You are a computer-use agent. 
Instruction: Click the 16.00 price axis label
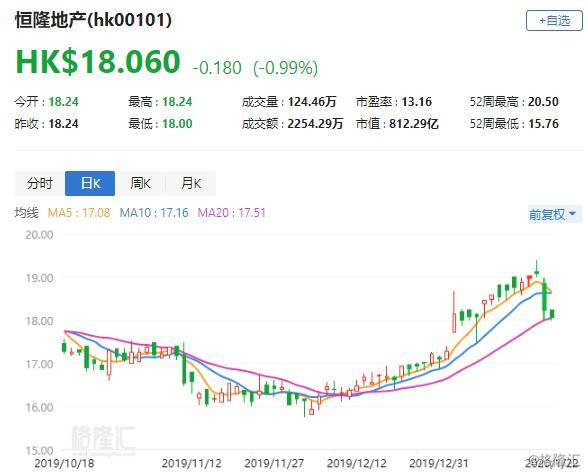(x=39, y=407)
